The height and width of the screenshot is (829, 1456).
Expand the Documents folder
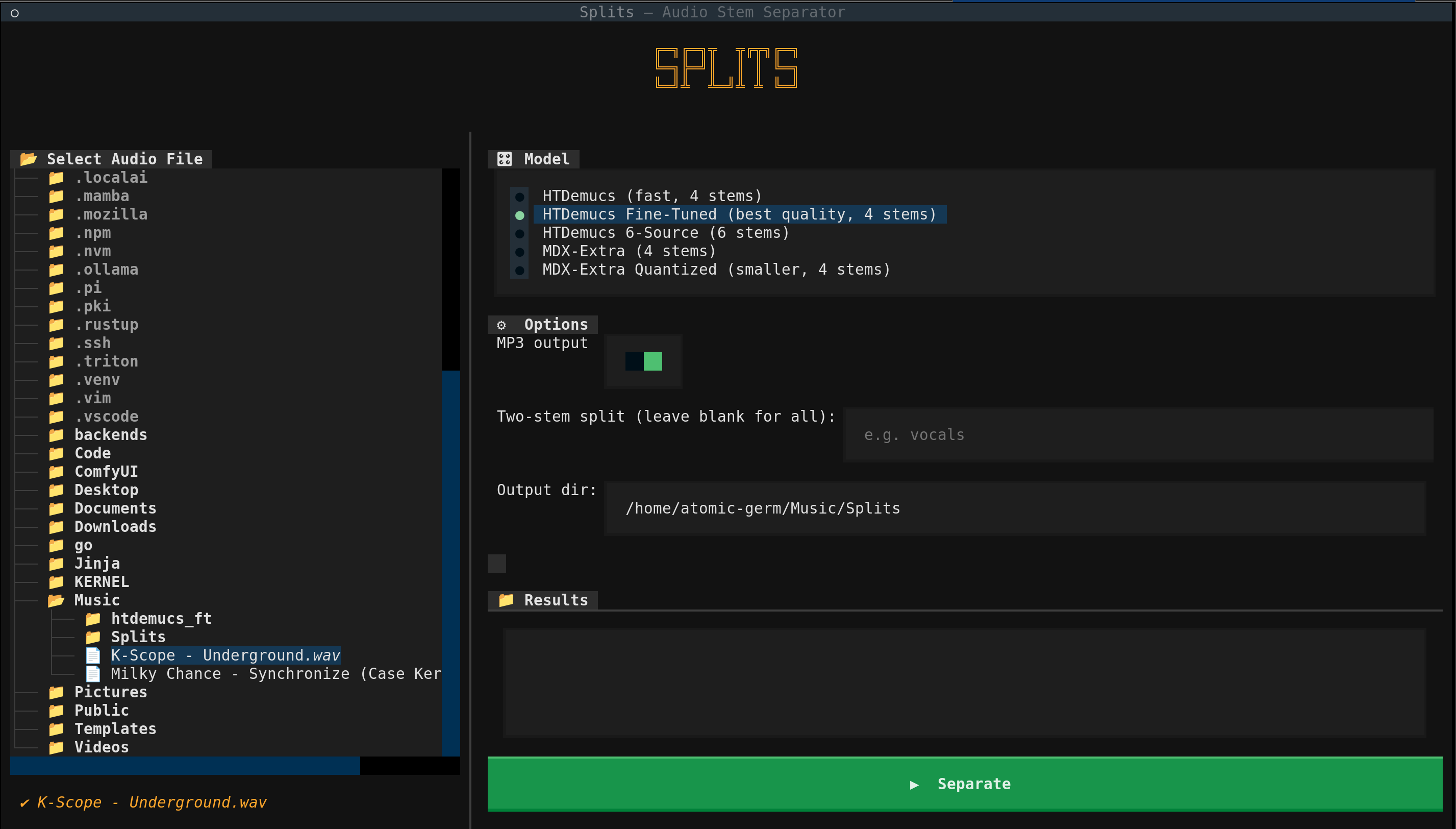pos(115,508)
